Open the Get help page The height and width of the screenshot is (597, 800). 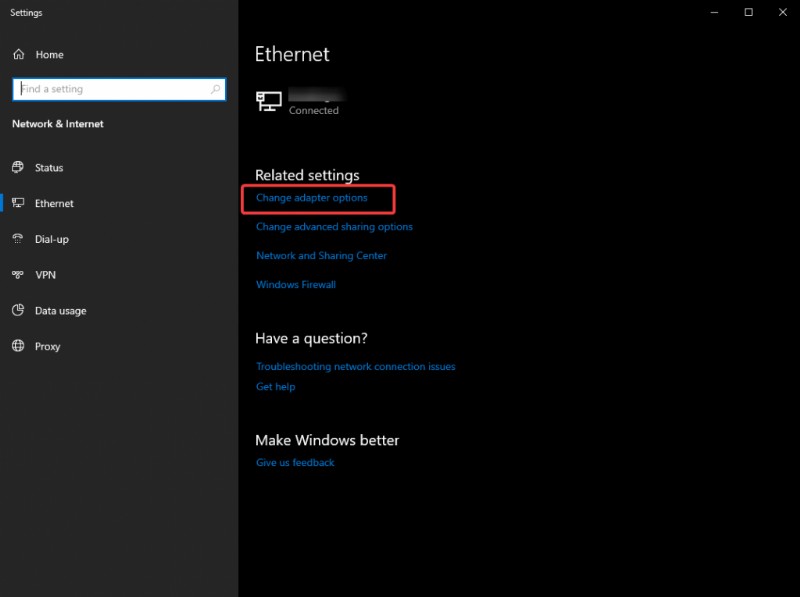pos(275,386)
